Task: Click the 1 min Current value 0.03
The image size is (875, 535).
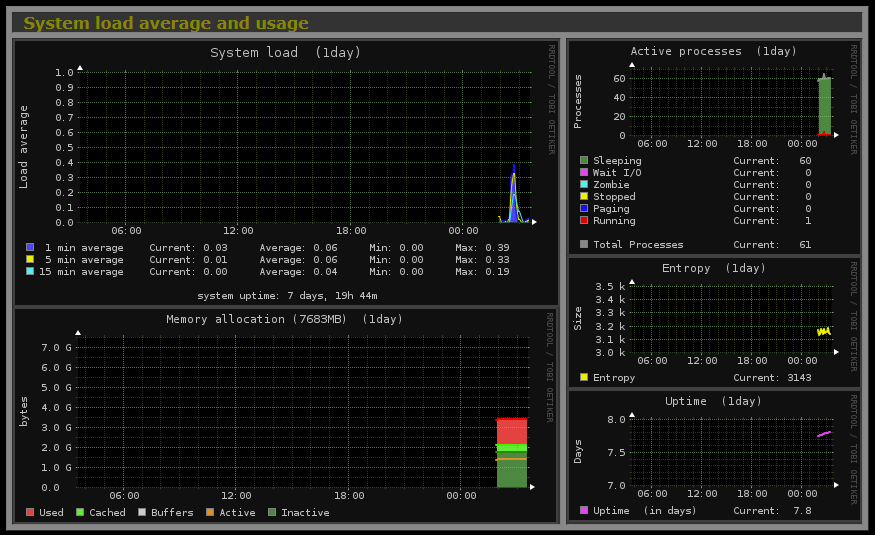Action: pos(215,248)
